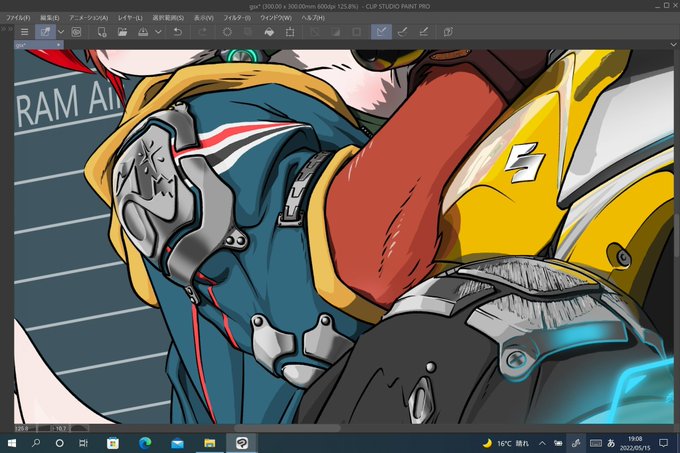Click the Invert Selected Area icon

335,32
